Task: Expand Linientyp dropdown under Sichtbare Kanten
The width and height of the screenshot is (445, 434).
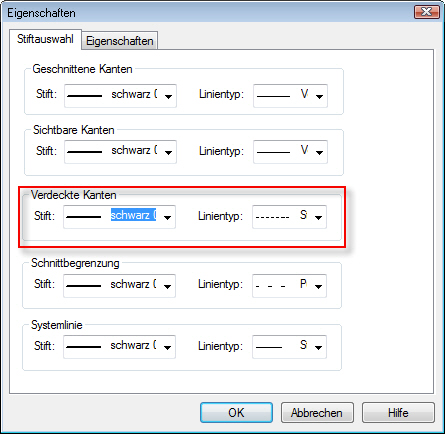Action: [290, 152]
